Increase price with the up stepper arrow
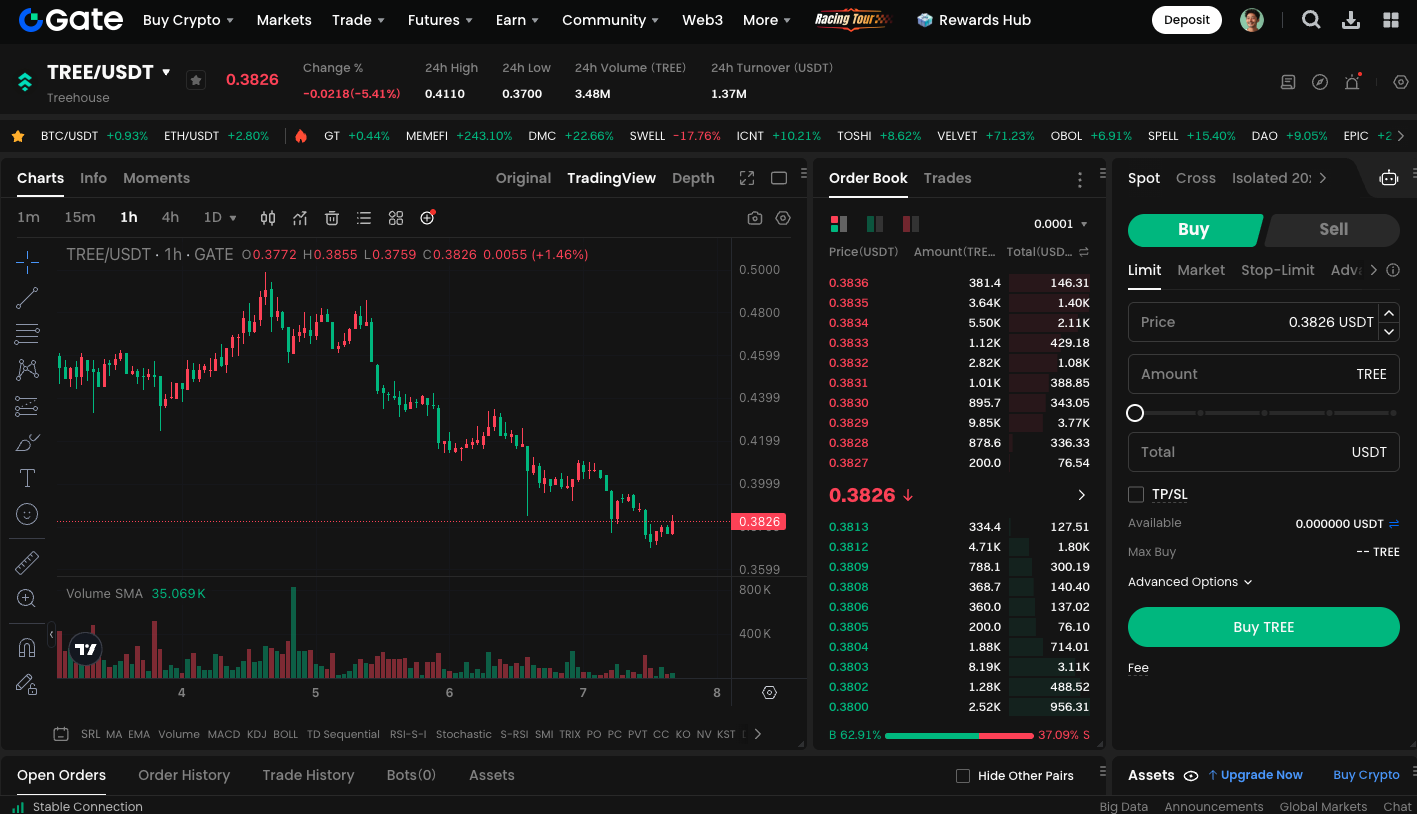This screenshot has height=814, width=1417. (1388, 313)
